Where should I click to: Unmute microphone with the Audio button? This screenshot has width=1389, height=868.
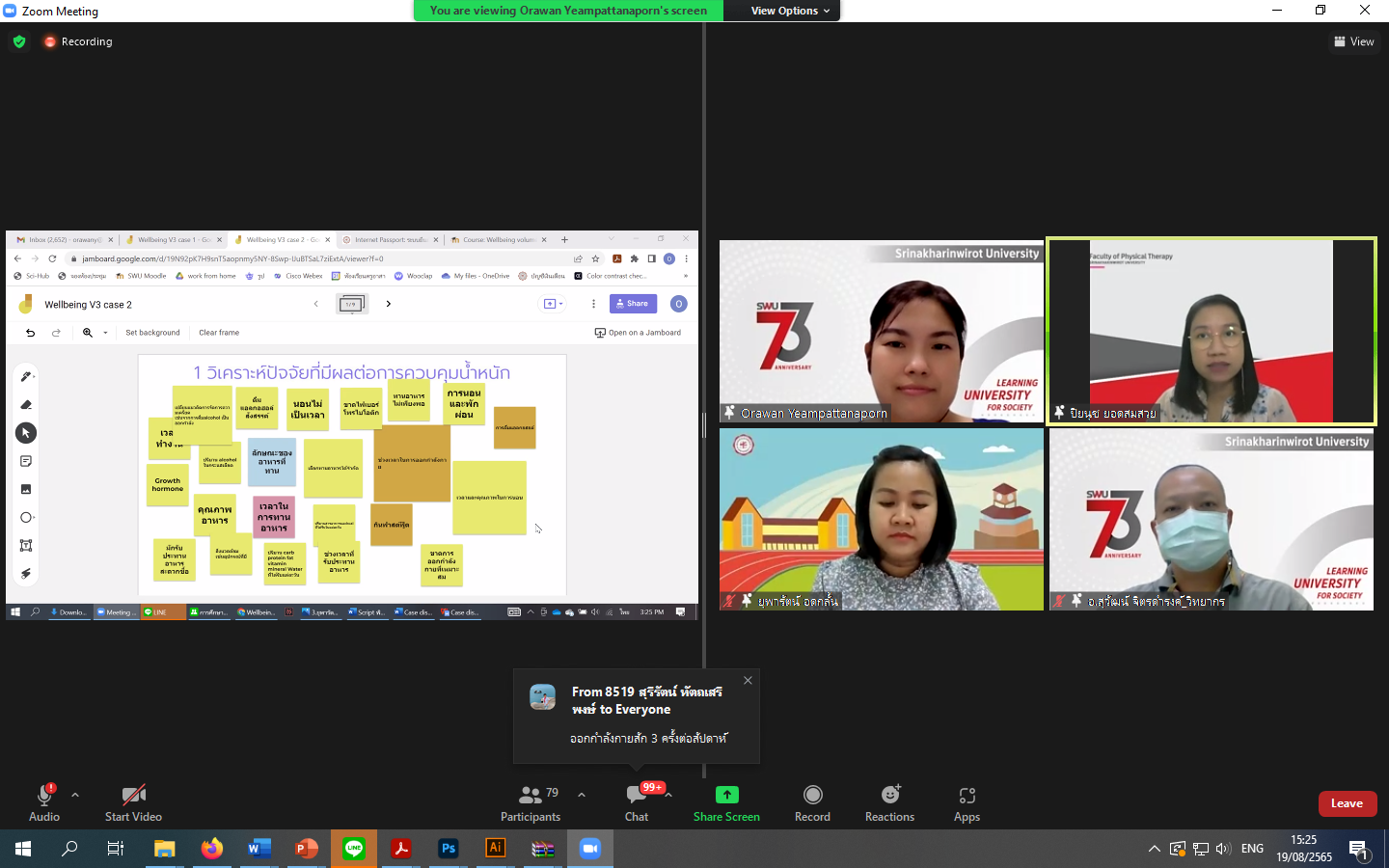tap(43, 801)
